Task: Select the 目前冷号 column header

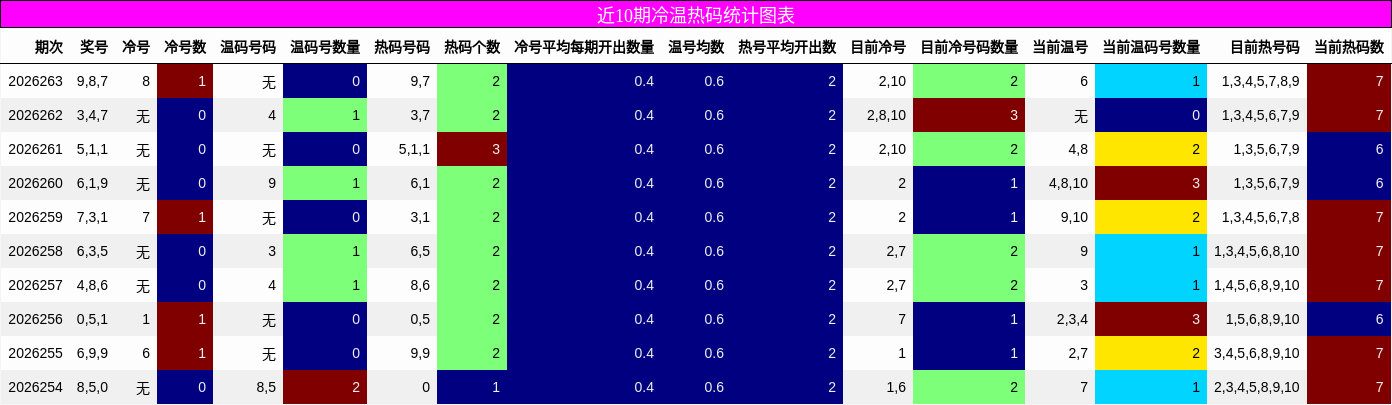Action: pos(878,47)
